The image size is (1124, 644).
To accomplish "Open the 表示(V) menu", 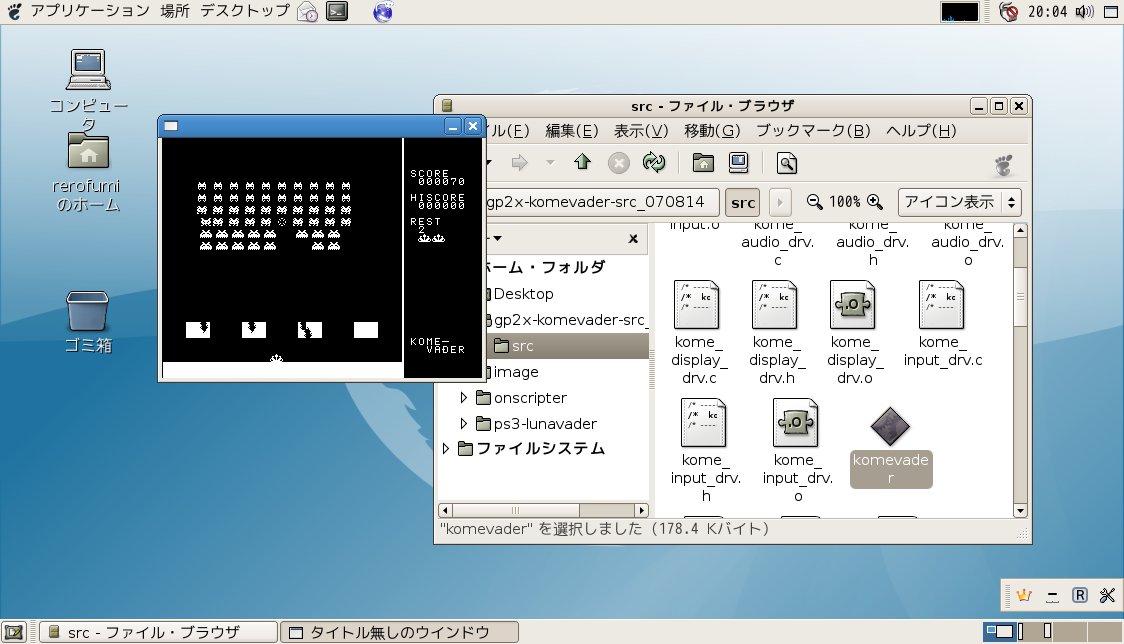I will tap(641, 131).
